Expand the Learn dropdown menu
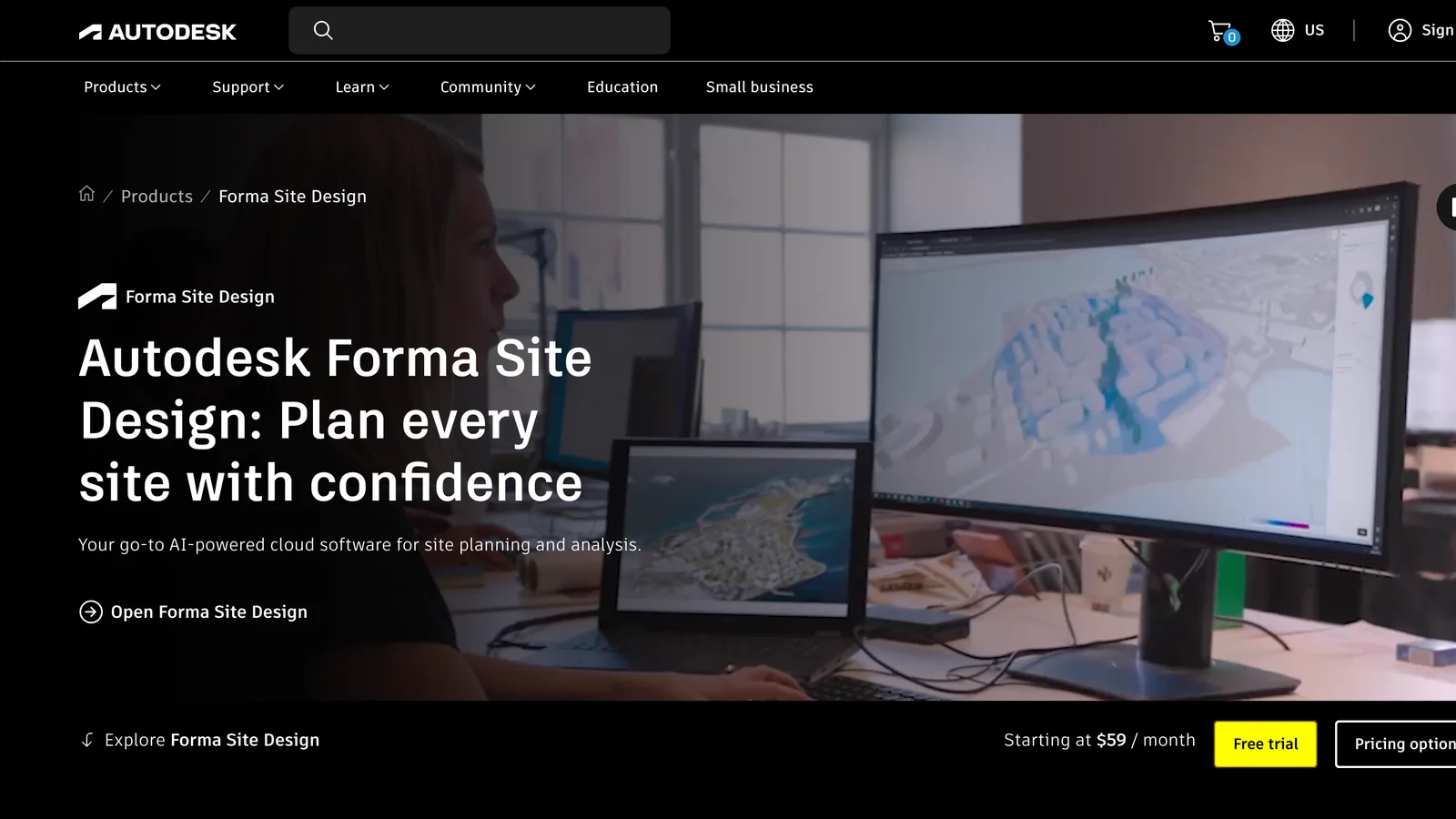This screenshot has width=1456, height=819. (x=362, y=87)
